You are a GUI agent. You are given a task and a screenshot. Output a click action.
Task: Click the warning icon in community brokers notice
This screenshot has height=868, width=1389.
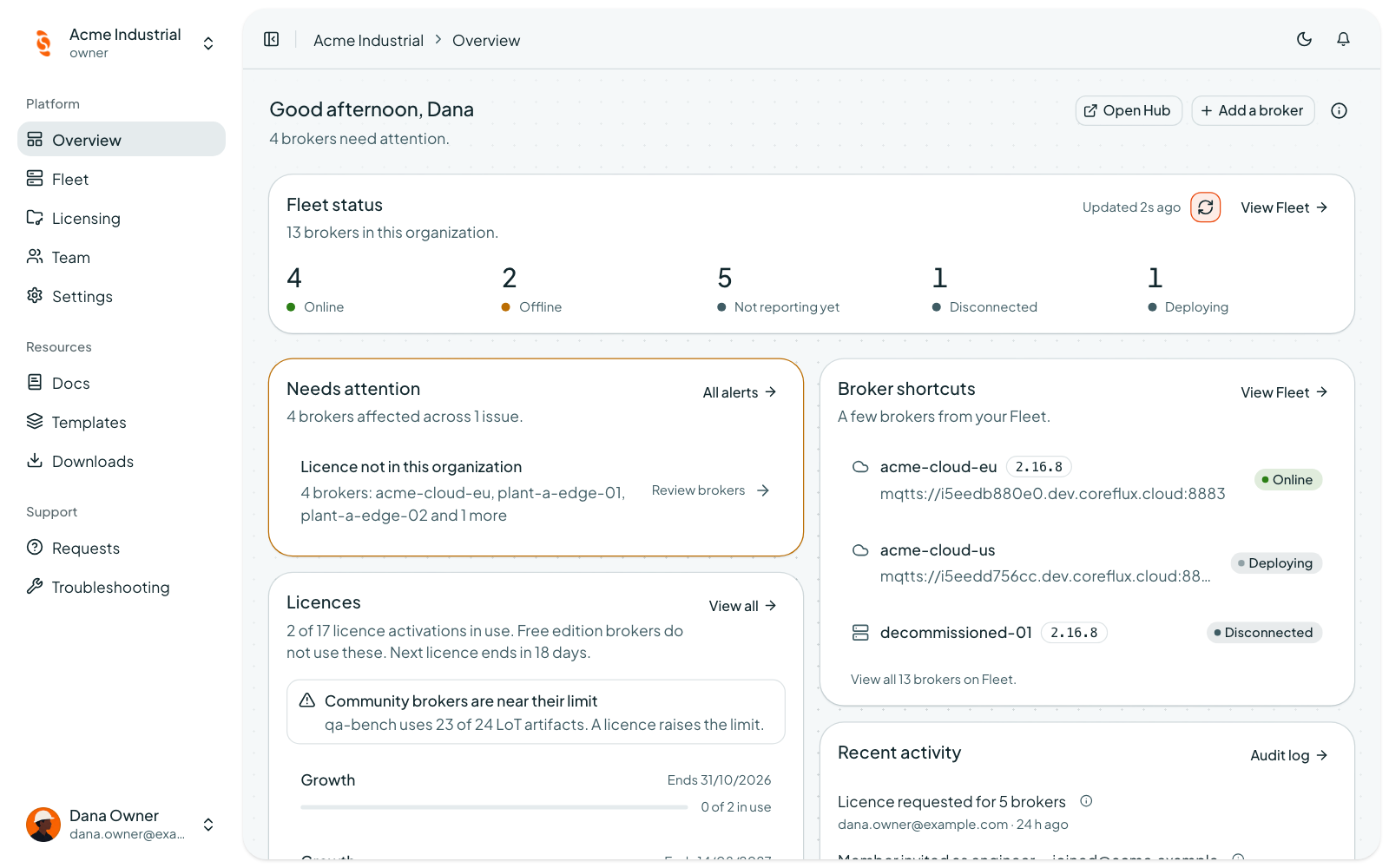point(307,700)
